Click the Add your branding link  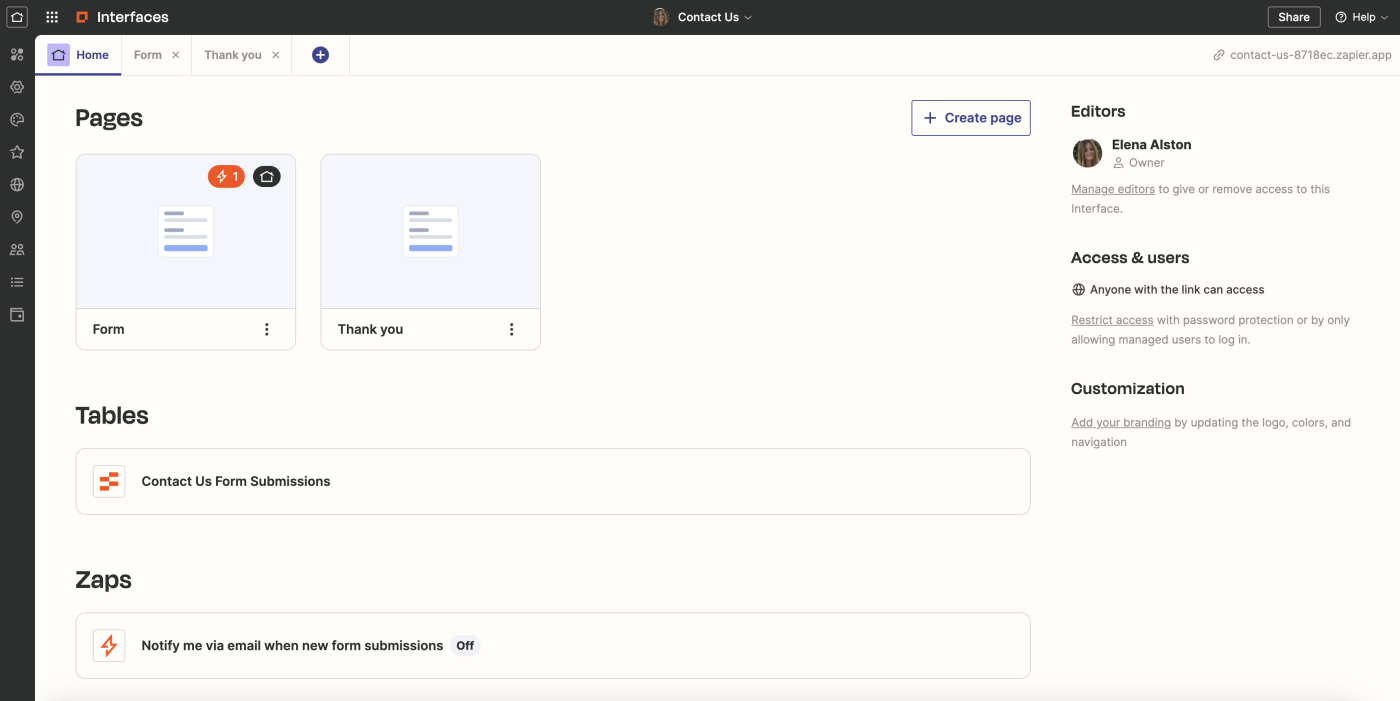1121,422
